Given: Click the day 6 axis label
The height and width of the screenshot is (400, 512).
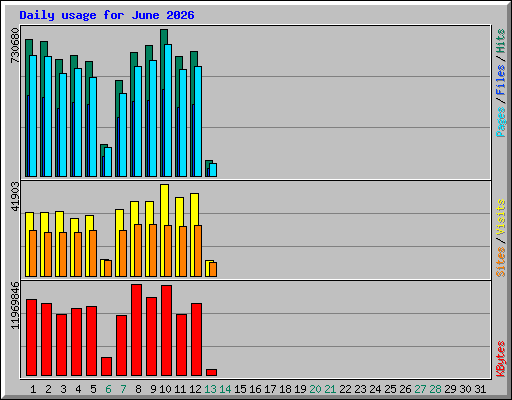Looking at the screenshot, I should click(x=108, y=389).
